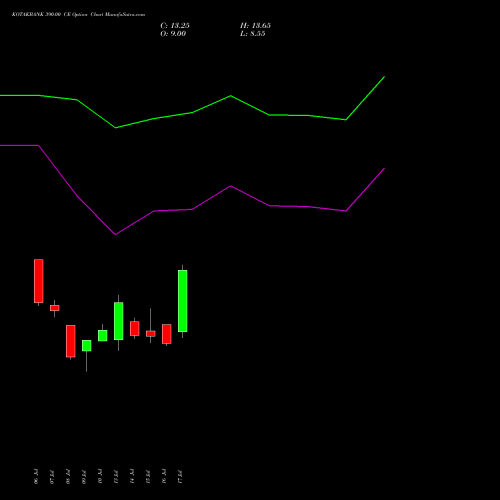Select the tall red 06 Jul candlestick
The image size is (500, 500).
click(39, 281)
